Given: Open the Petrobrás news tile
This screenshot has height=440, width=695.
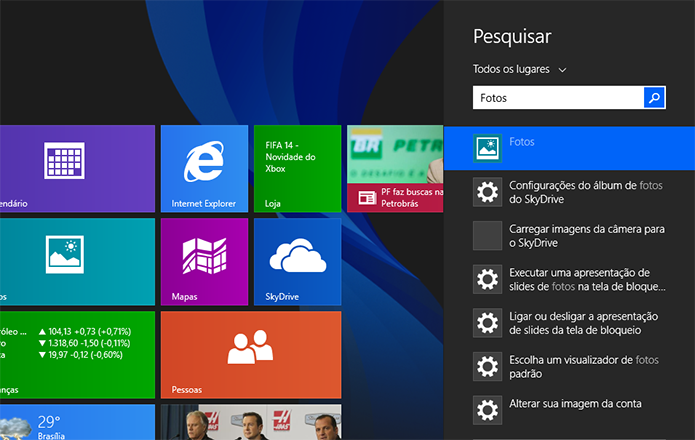Looking at the screenshot, I should (x=395, y=168).
